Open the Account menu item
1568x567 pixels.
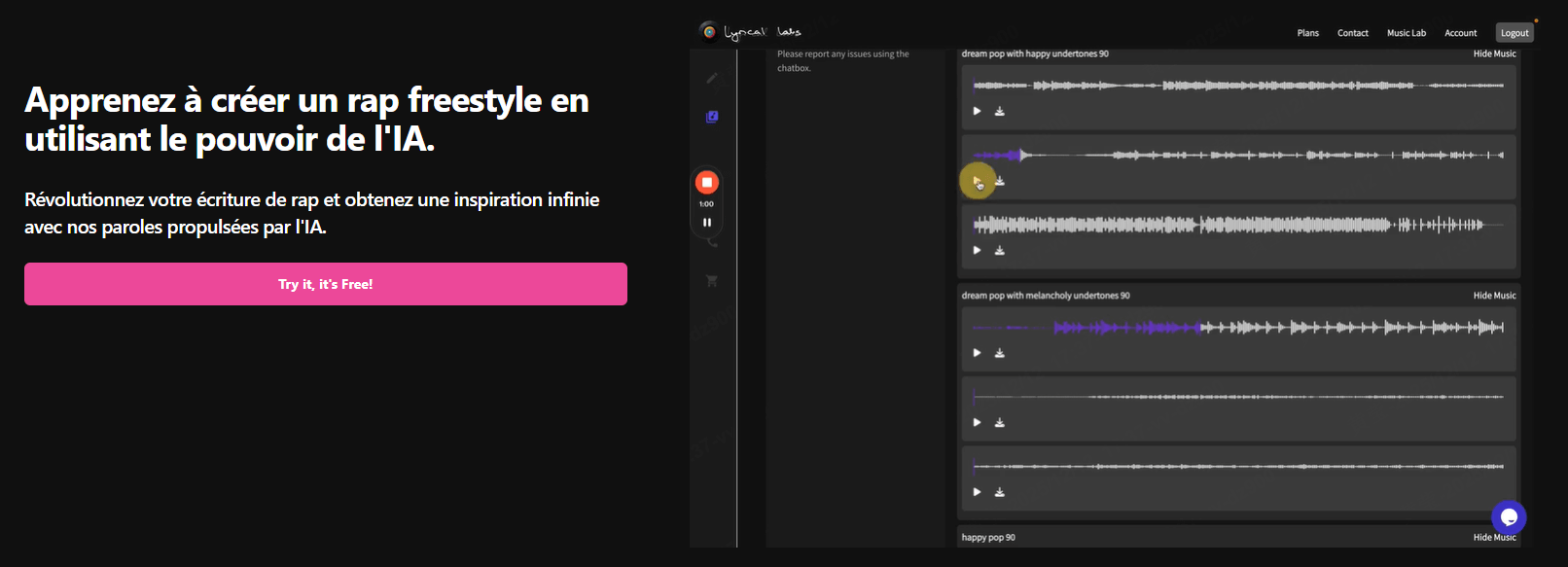(x=1461, y=33)
